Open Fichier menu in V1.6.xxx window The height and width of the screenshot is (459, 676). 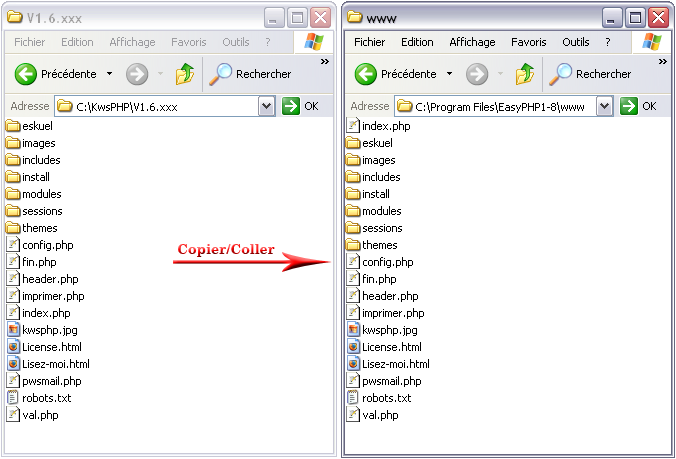pos(29,42)
